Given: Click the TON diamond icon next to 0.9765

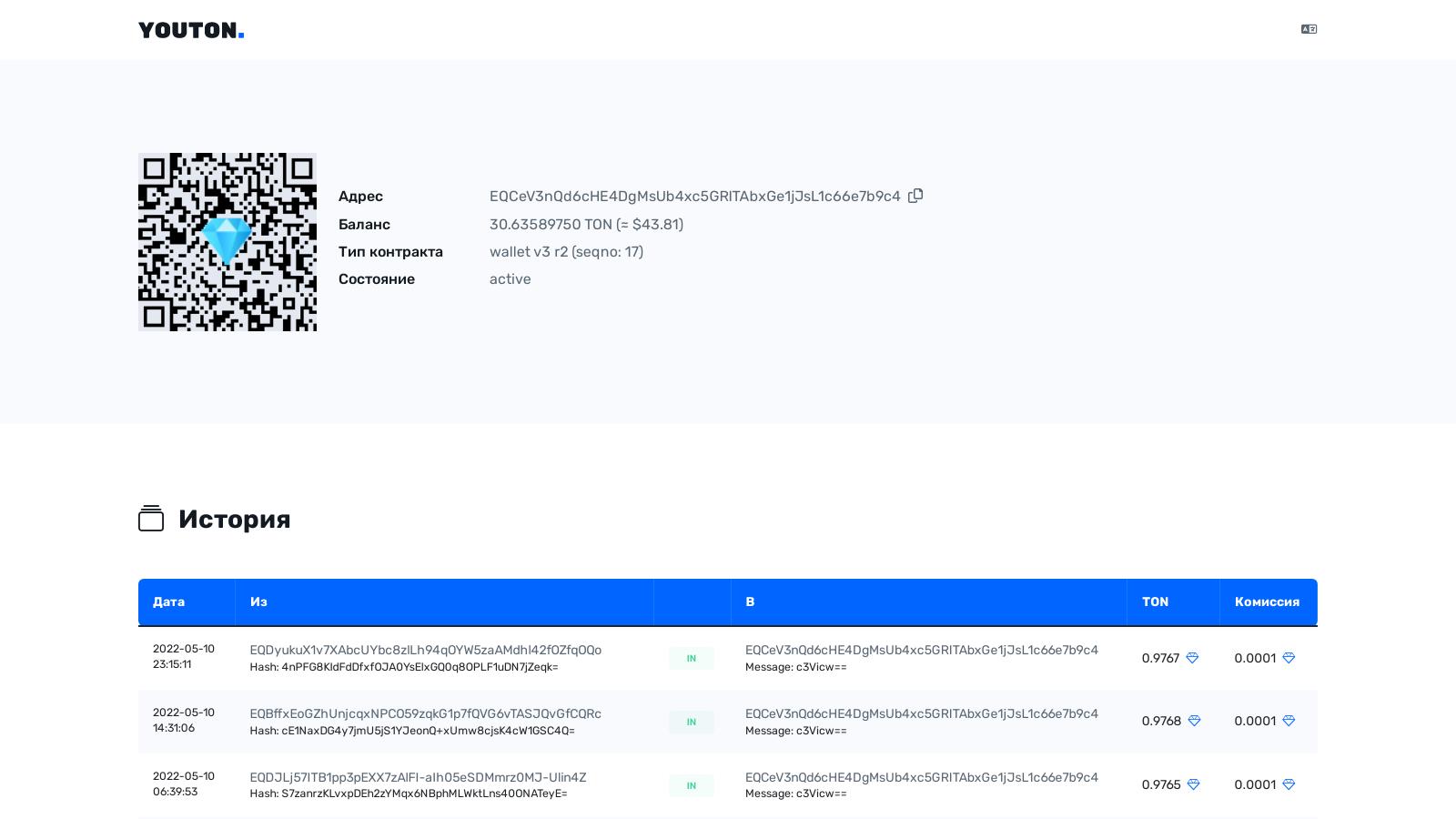Looking at the screenshot, I should click(x=1193, y=784).
